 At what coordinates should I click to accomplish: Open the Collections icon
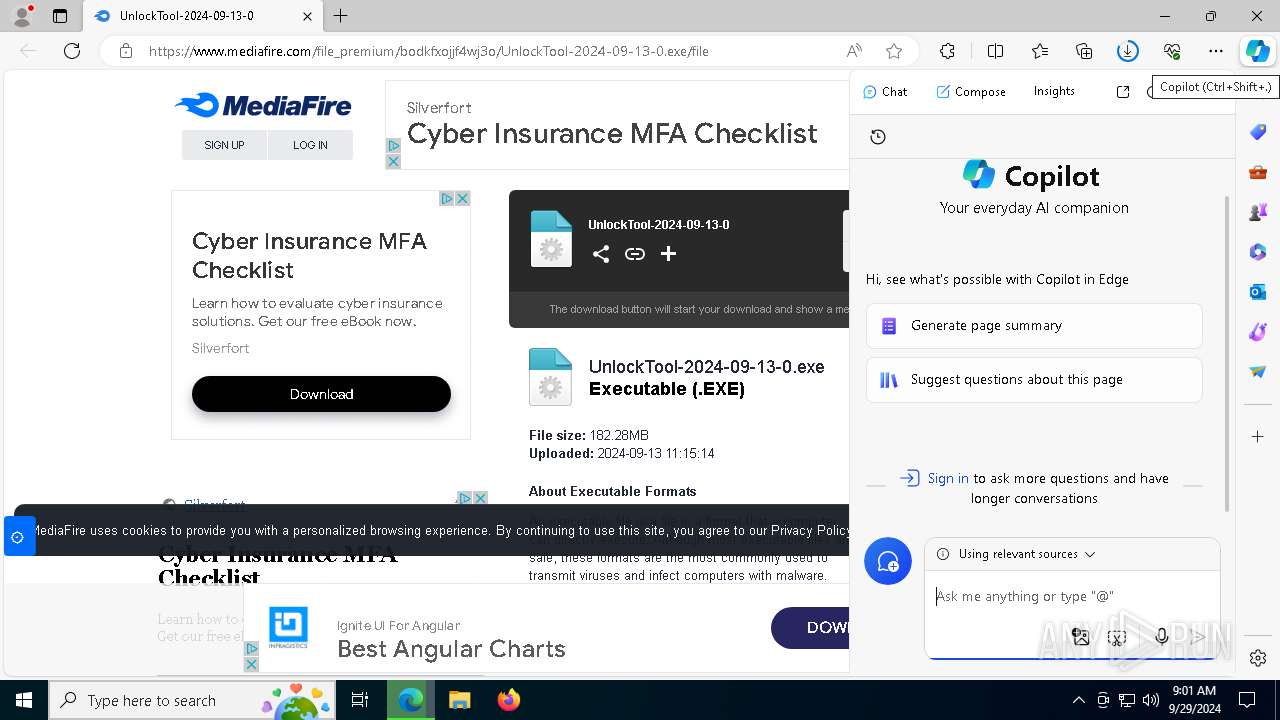[1084, 51]
